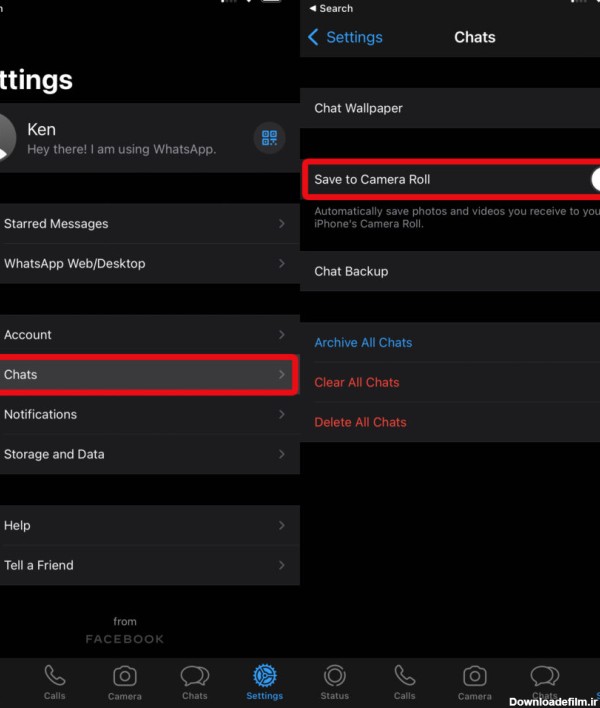Image resolution: width=600 pixels, height=708 pixels.
Task: Tap the Camera icon in right tab bar
Action: [475, 677]
